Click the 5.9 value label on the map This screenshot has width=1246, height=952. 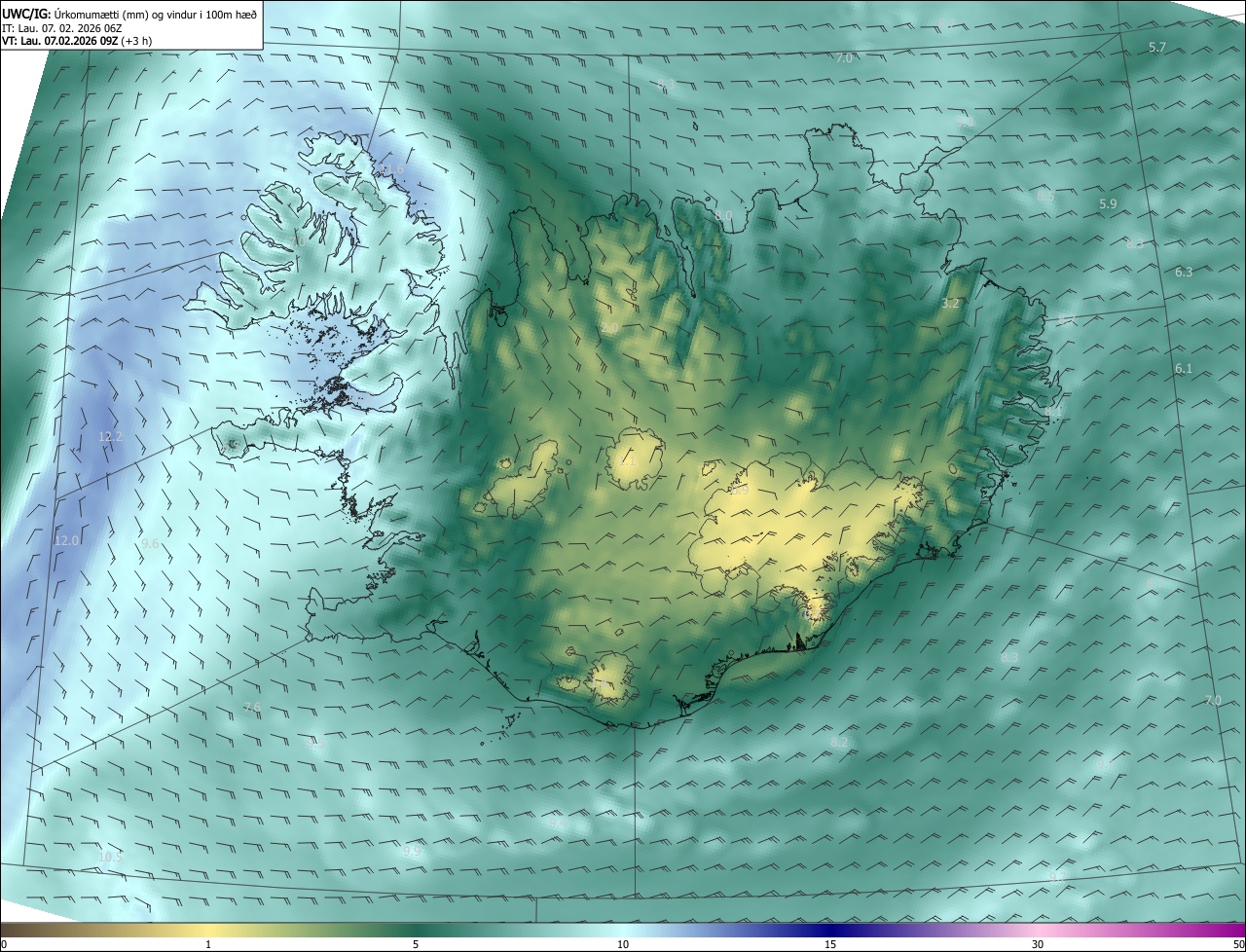point(1108,203)
